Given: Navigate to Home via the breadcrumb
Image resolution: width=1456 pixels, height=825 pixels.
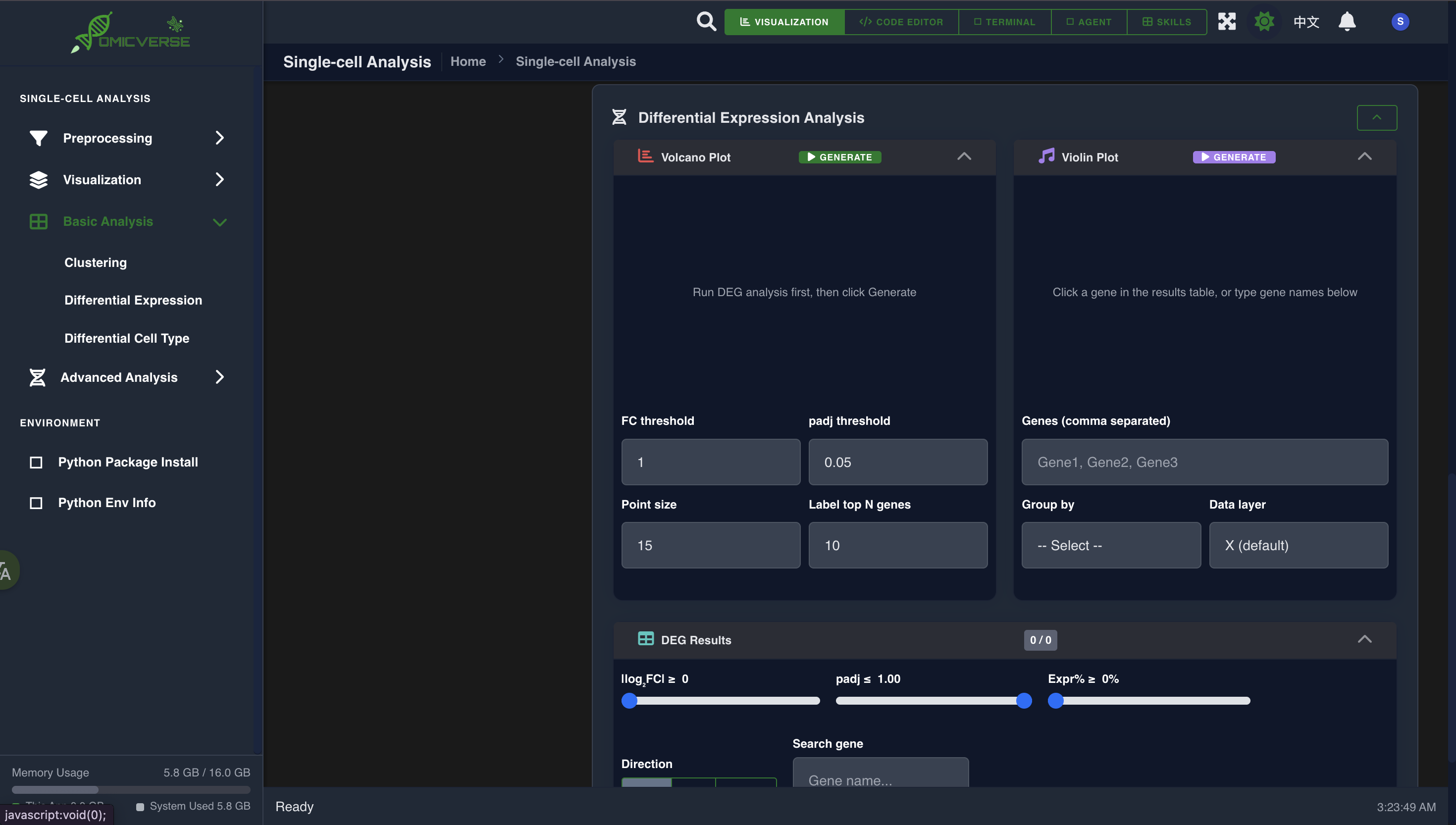Looking at the screenshot, I should click(x=468, y=61).
